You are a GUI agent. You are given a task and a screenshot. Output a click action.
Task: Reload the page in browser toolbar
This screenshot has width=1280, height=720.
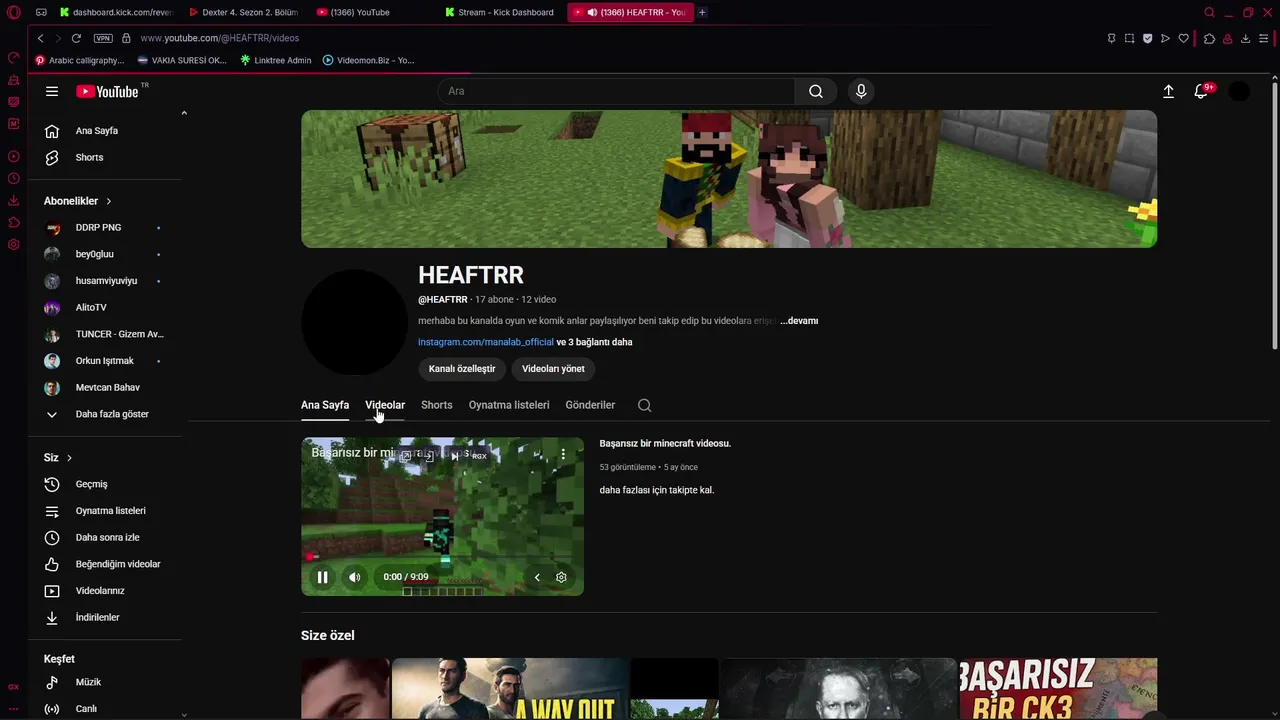(76, 38)
